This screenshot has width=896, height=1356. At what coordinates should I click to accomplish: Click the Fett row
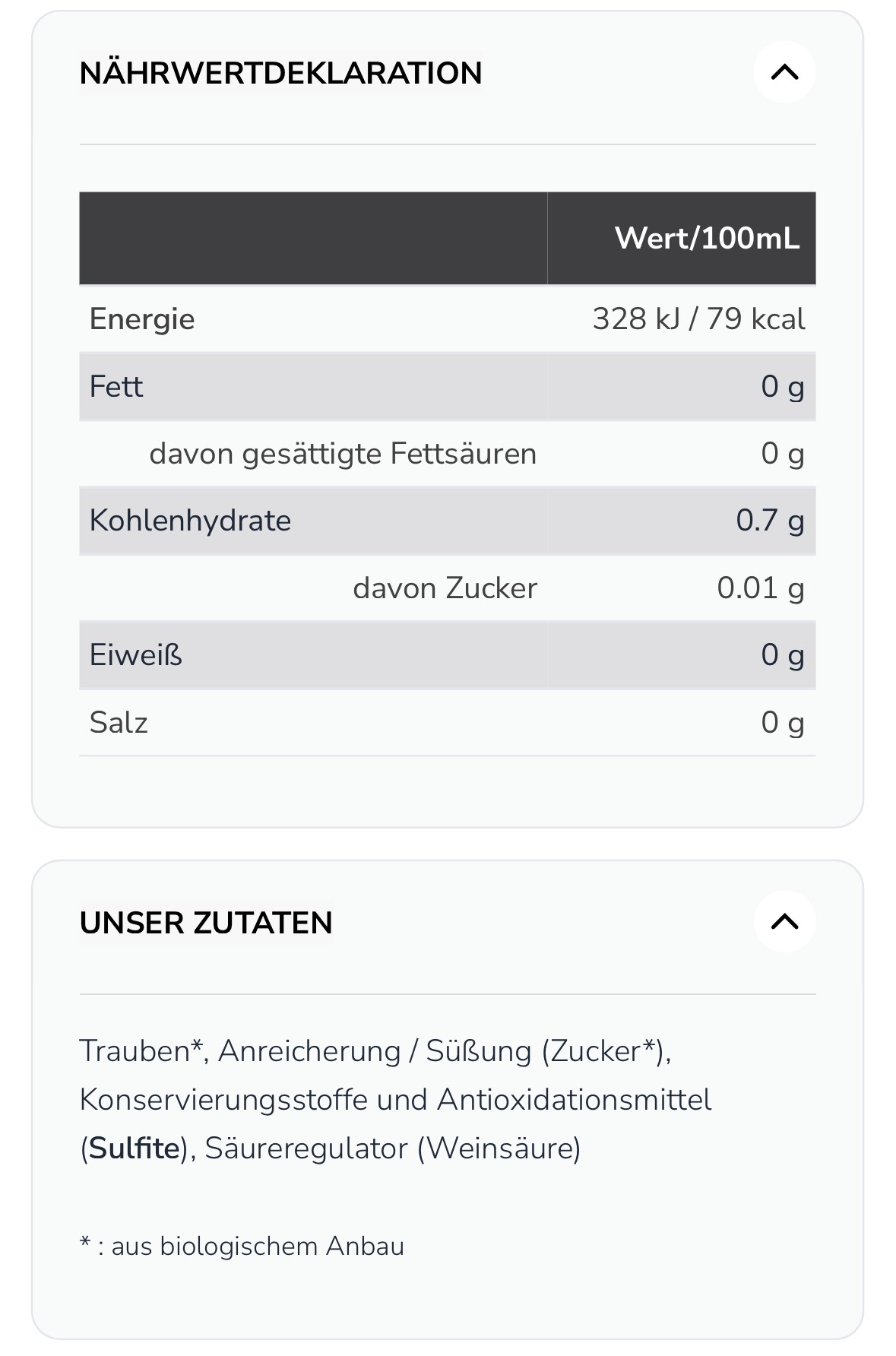click(448, 386)
